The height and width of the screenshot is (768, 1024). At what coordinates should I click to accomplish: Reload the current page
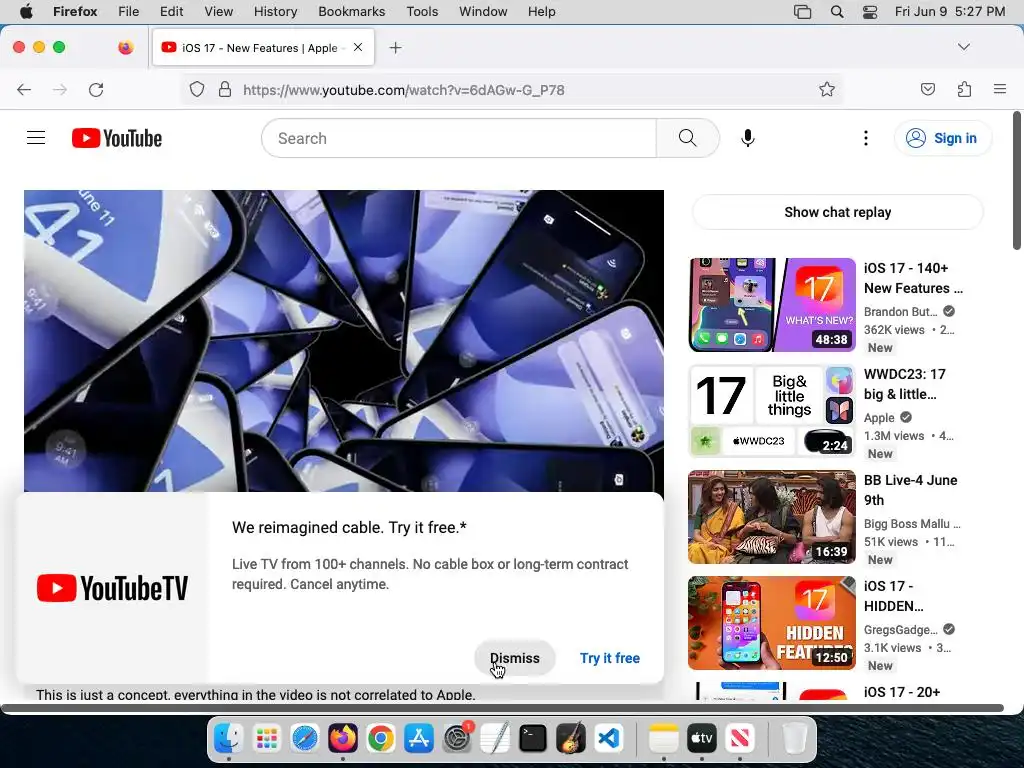pyautogui.click(x=96, y=89)
